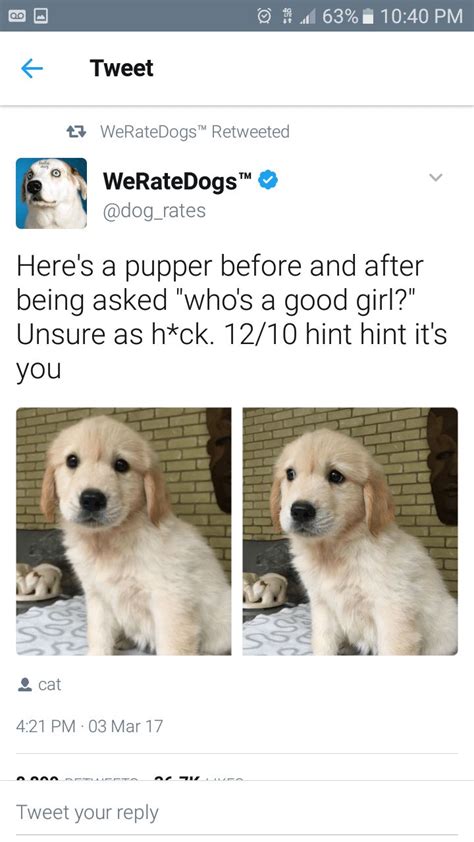Tap the image notification status icon
Image resolution: width=474 pixels, height=842 pixels.
(41, 16)
